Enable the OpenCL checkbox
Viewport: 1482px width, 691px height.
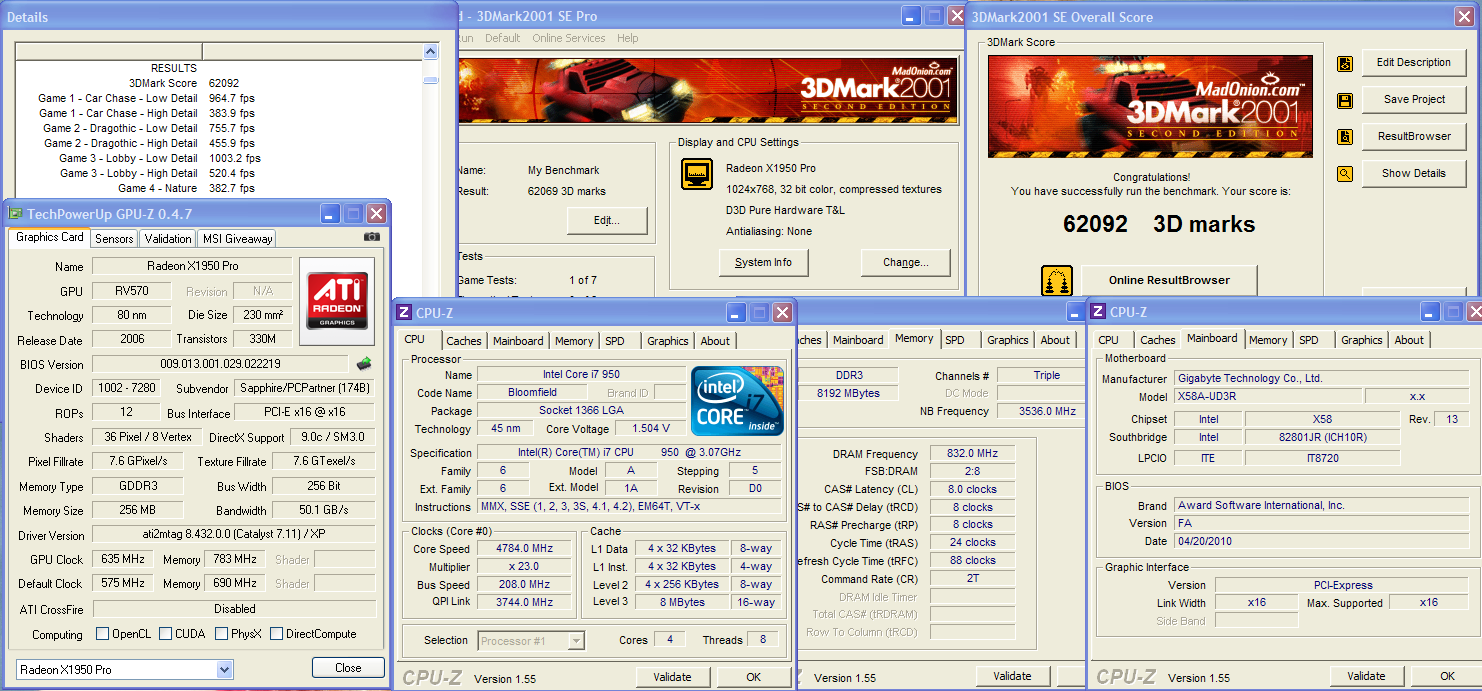click(x=102, y=633)
